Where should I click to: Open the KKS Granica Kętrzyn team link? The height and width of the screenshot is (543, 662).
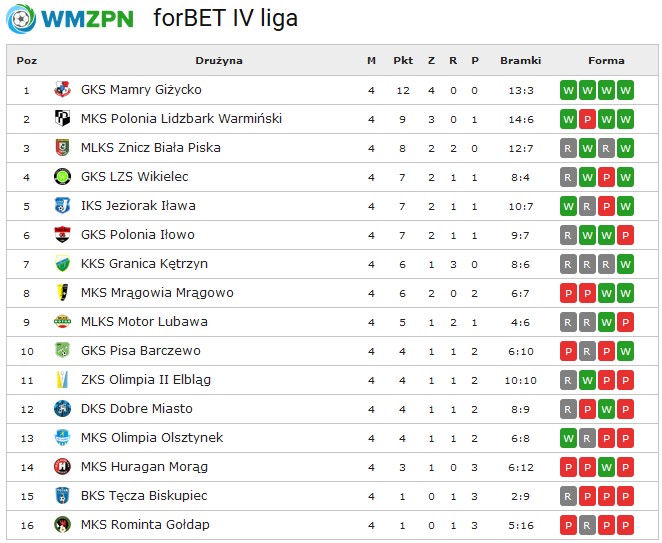(144, 264)
